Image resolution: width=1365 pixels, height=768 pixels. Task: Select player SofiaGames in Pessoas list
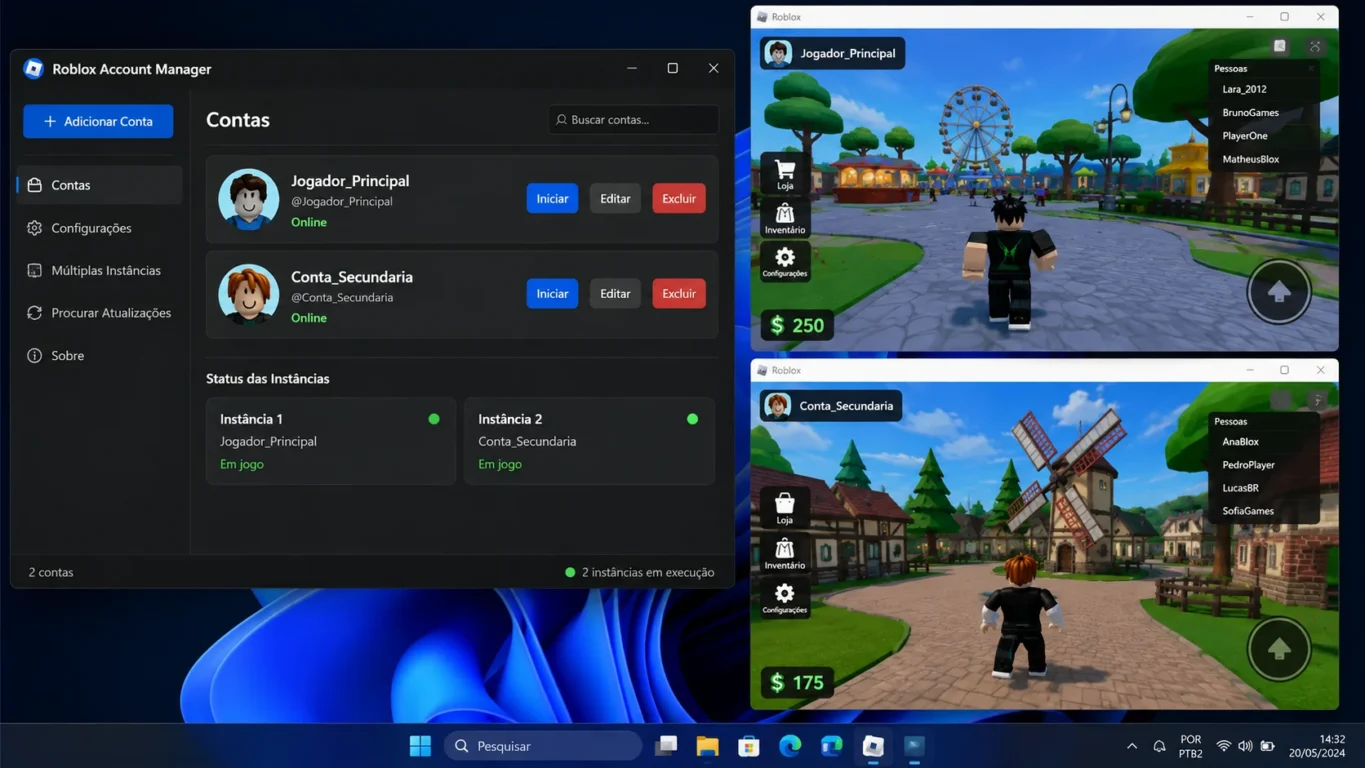pos(1248,510)
